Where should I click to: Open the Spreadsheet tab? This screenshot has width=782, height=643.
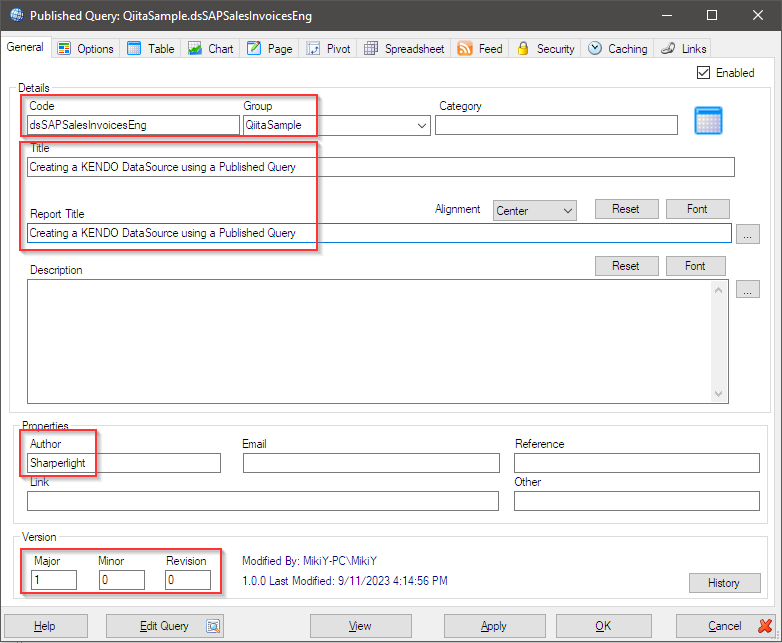click(404, 48)
